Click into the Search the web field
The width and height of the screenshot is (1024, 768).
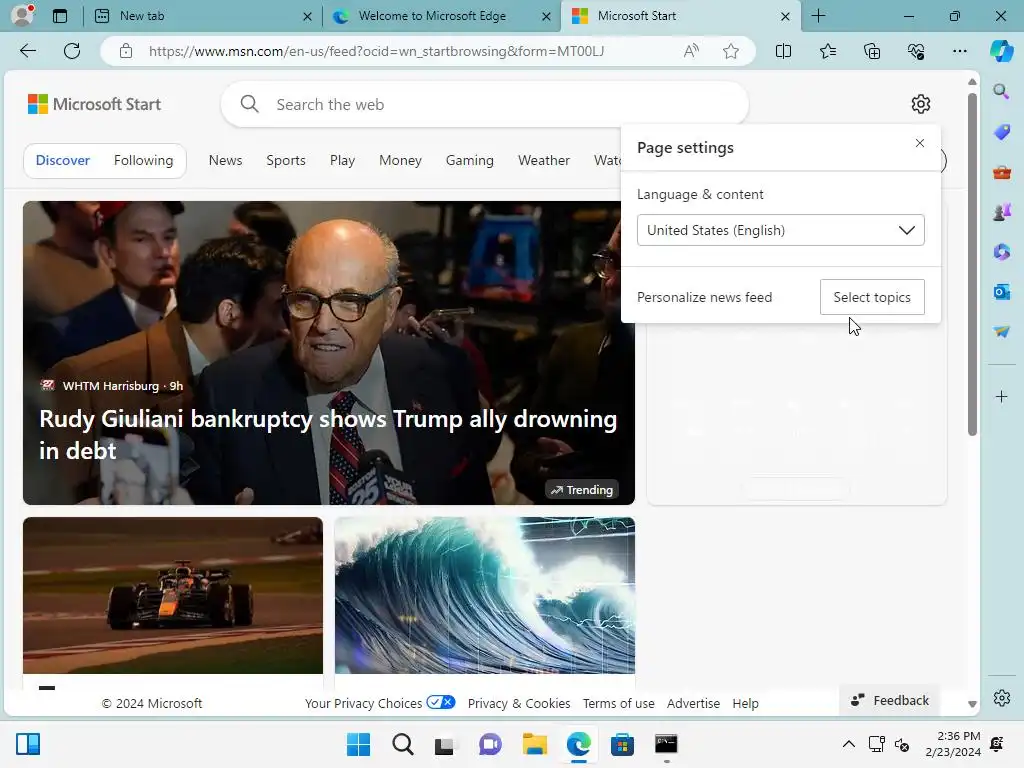(x=485, y=104)
